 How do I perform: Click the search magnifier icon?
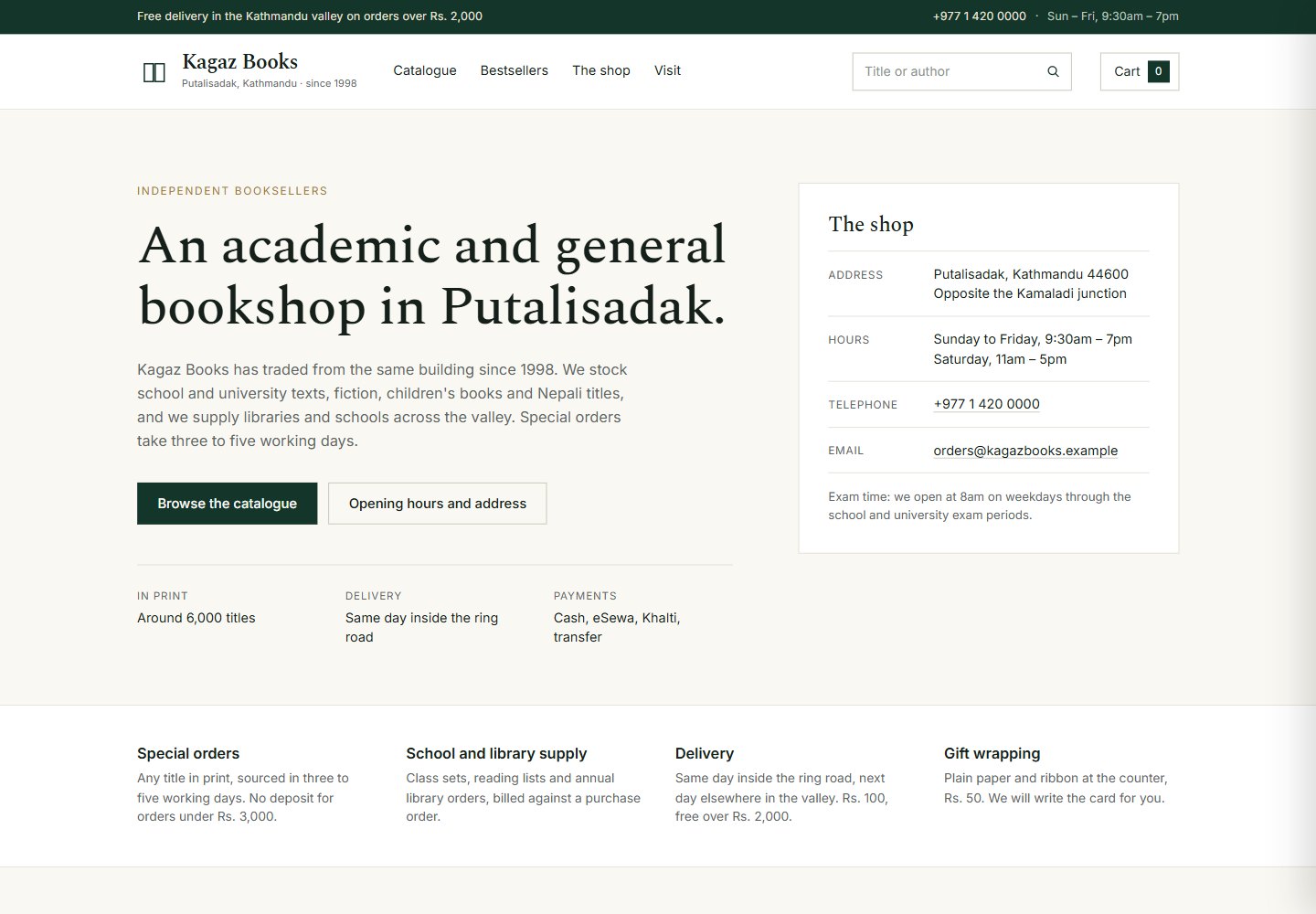(x=1053, y=71)
